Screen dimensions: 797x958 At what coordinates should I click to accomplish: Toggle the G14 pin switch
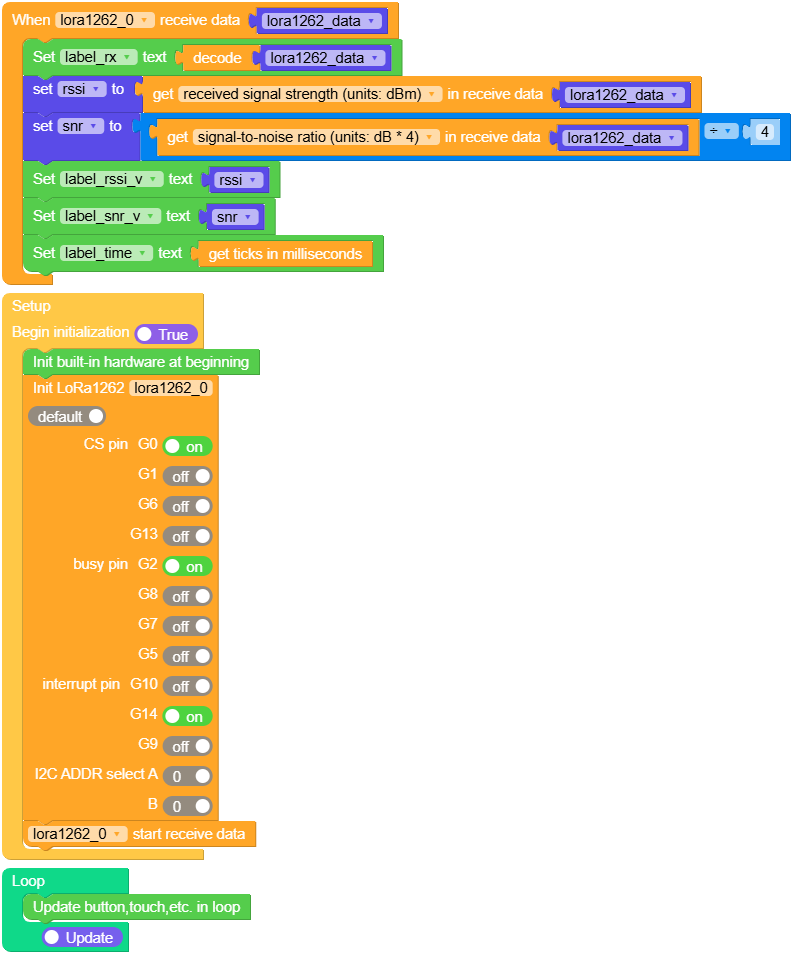[x=187, y=716]
